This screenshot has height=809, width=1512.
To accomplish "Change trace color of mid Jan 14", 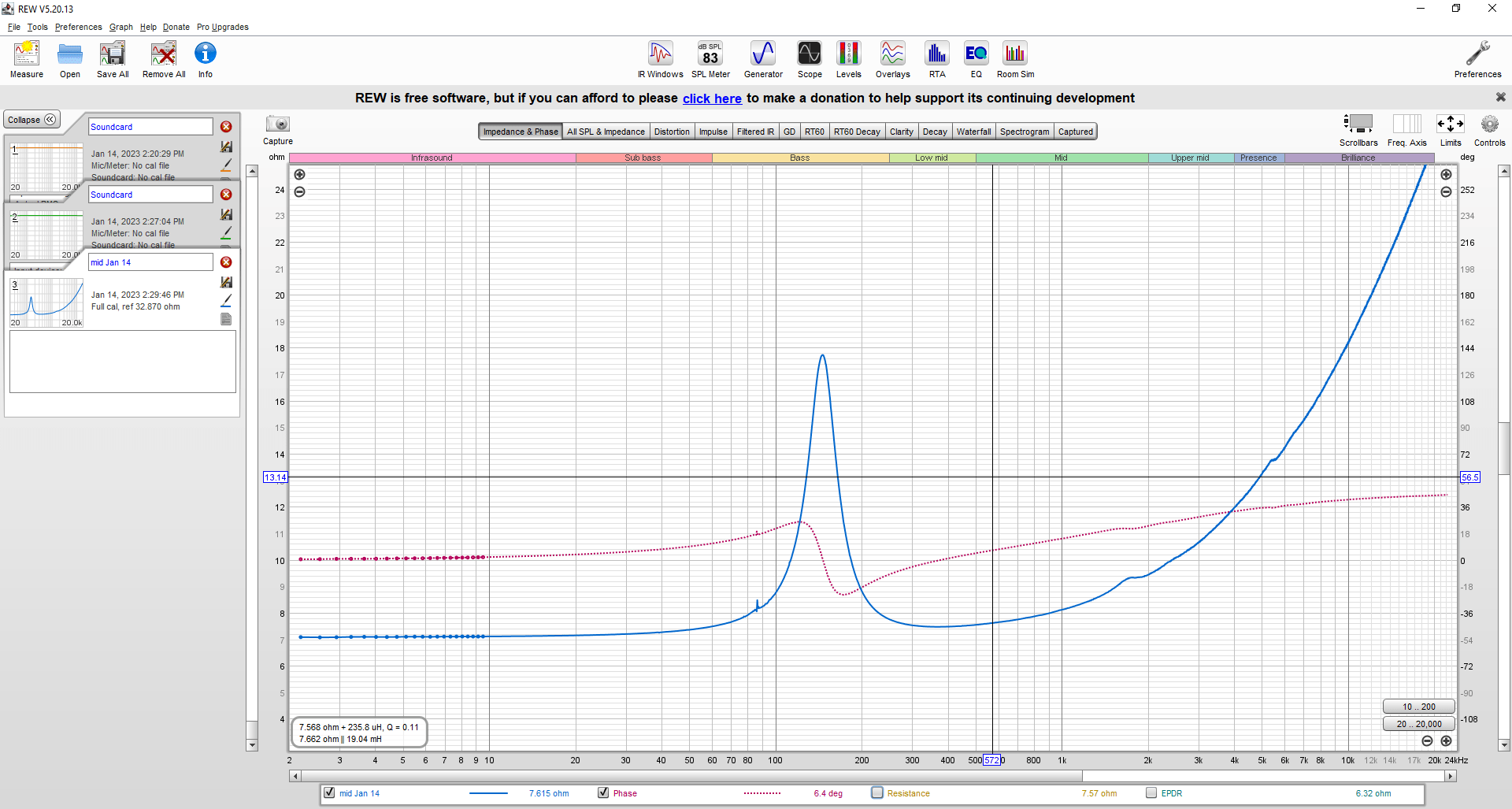I will (x=226, y=301).
